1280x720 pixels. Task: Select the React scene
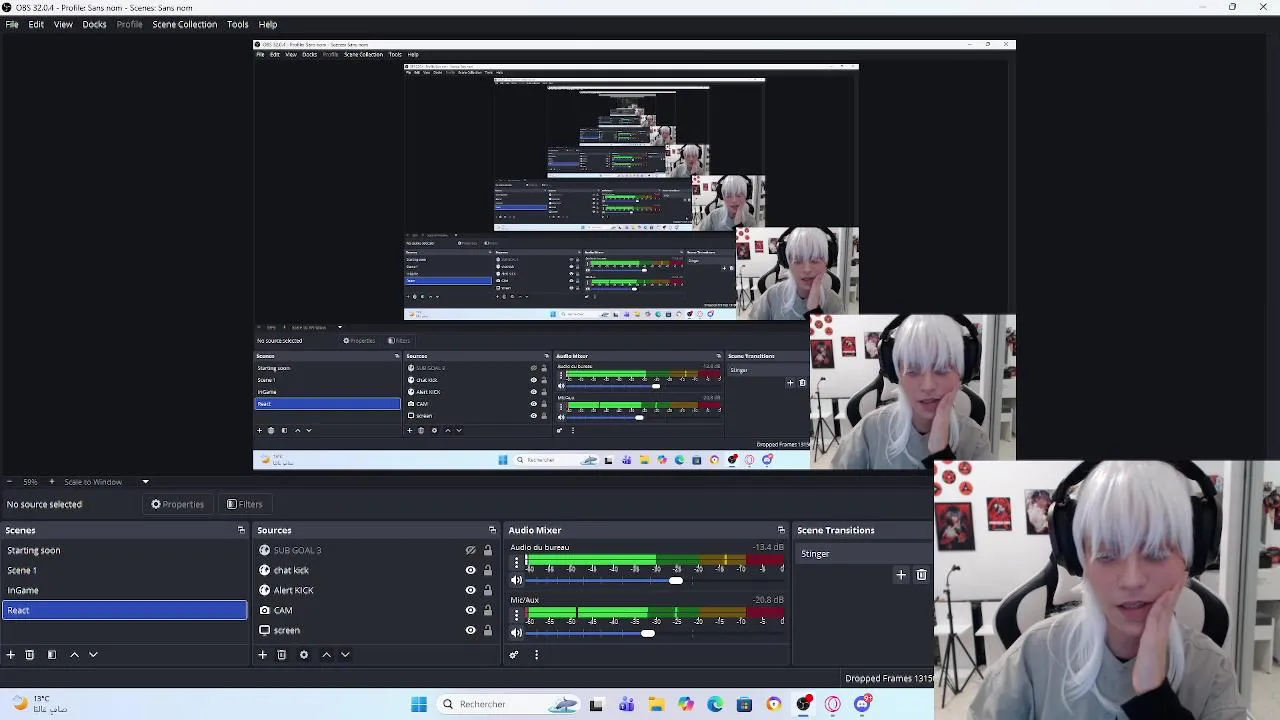point(125,610)
